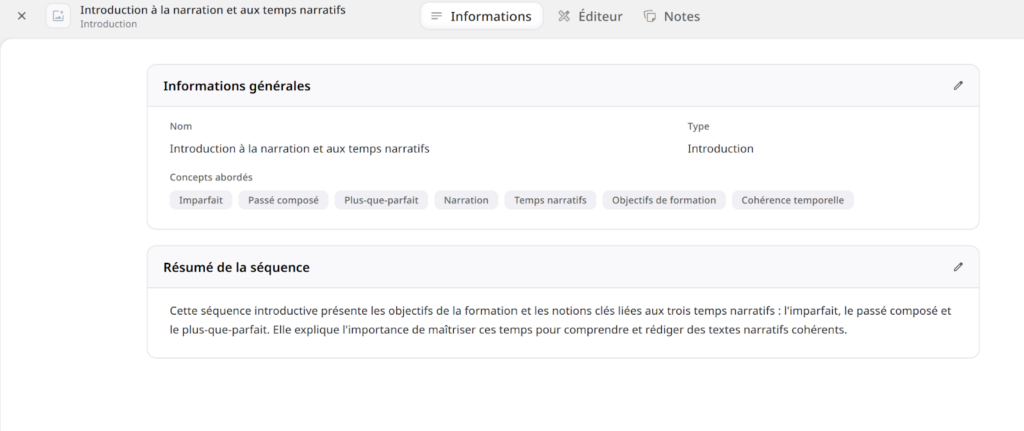Select the Imparfait concept tag

pyautogui.click(x=201, y=200)
